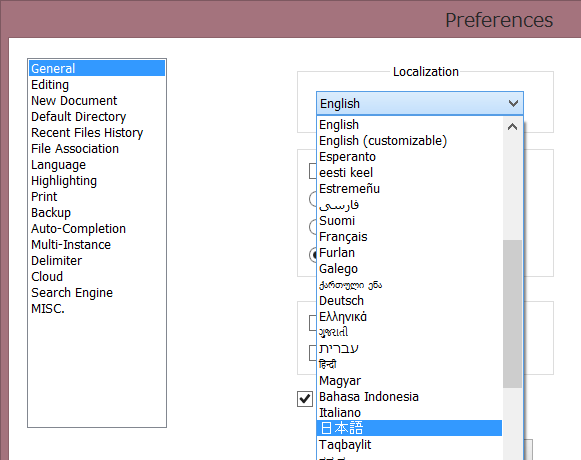Pick the Georgian language entry
This screenshot has width=581, height=460.
410,285
